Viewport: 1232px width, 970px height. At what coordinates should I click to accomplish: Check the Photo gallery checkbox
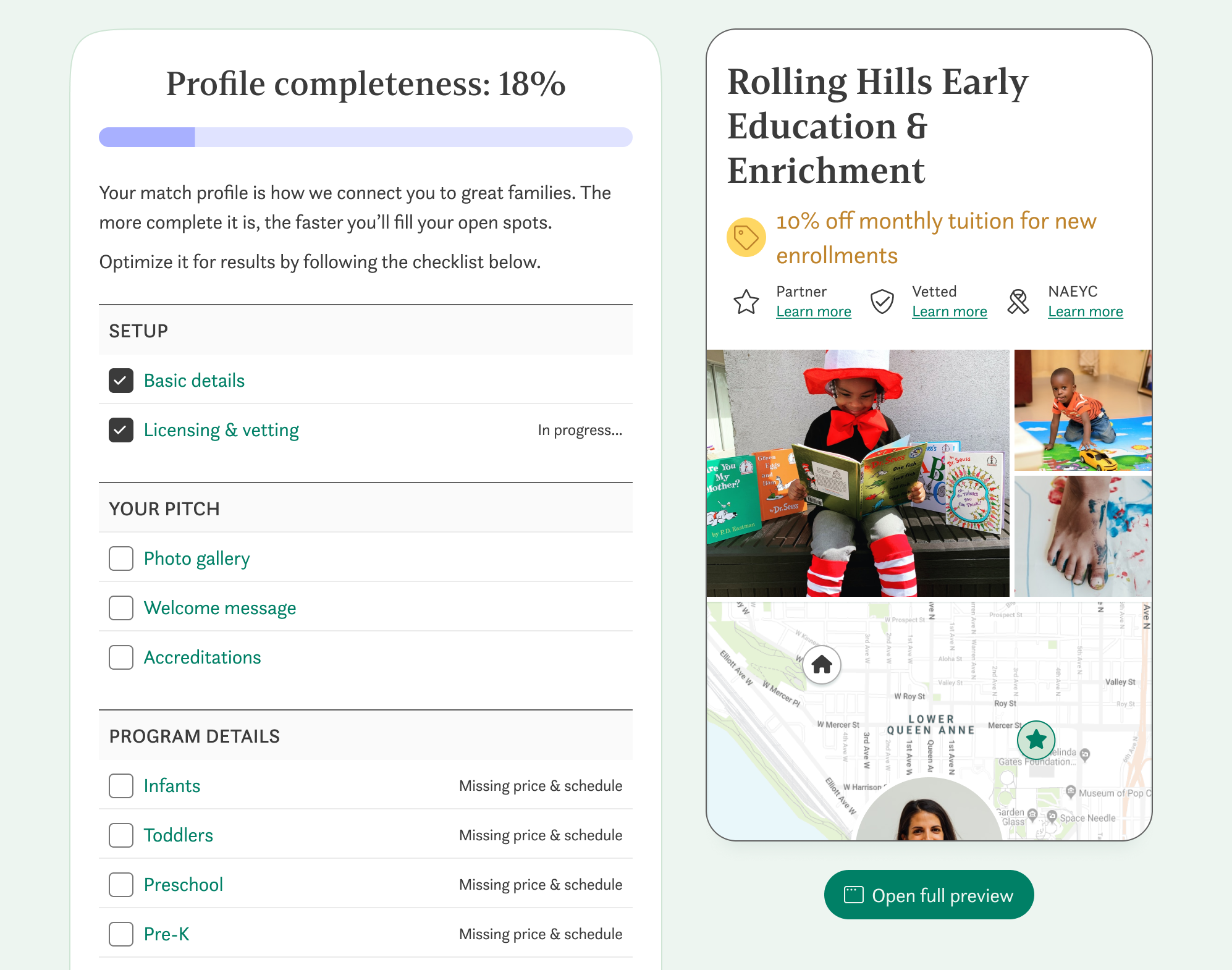pyautogui.click(x=121, y=559)
